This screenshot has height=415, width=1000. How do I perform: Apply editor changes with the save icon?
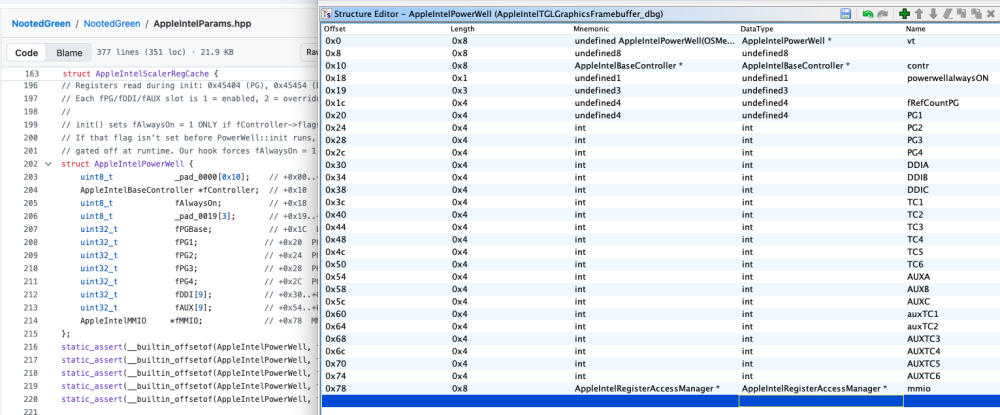pos(846,13)
